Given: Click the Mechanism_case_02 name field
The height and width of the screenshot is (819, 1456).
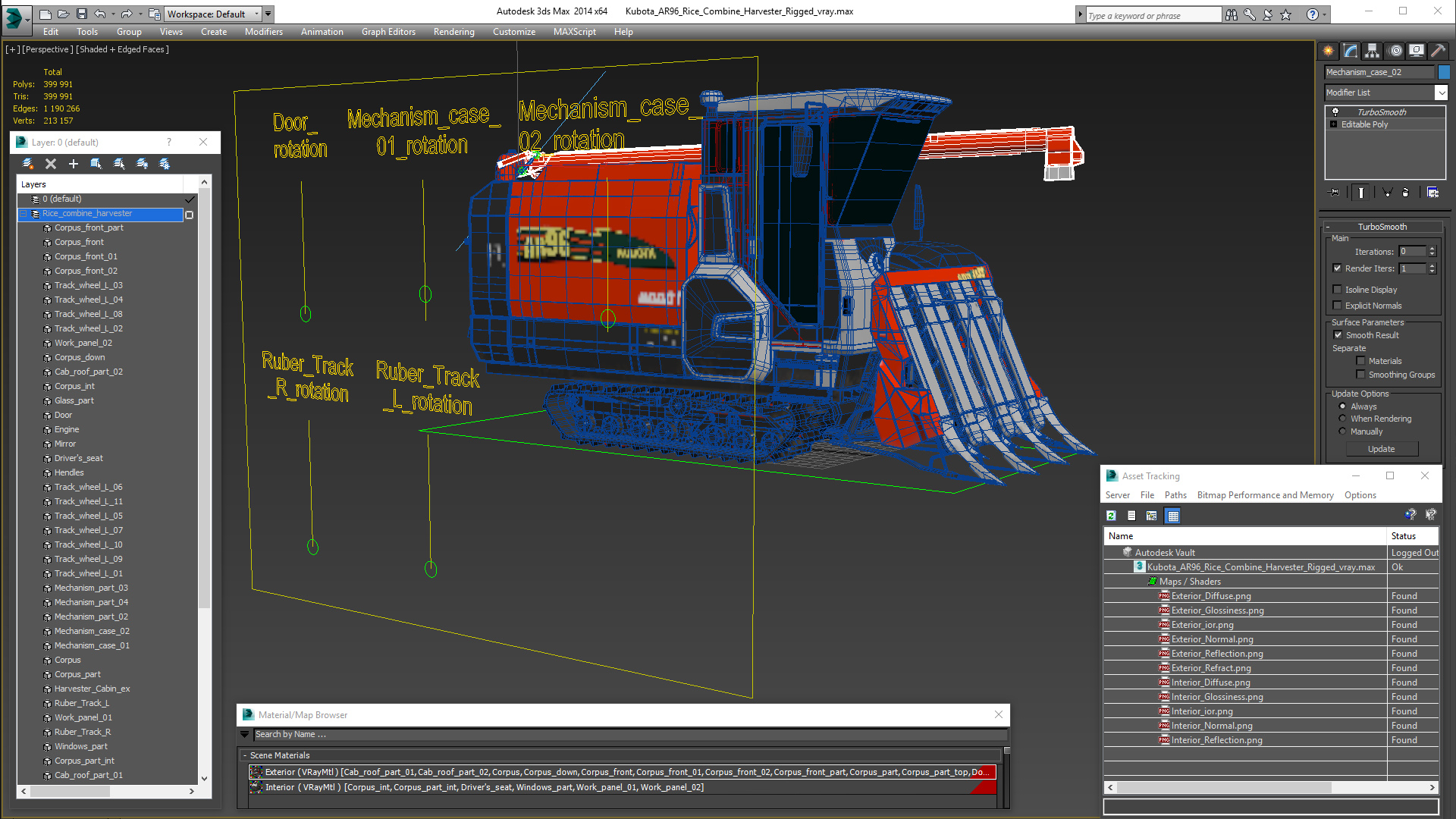Looking at the screenshot, I should (x=1379, y=72).
